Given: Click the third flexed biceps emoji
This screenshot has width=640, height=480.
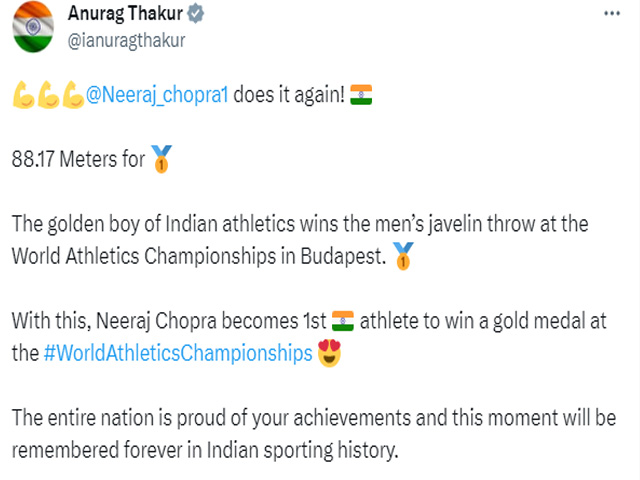Looking at the screenshot, I should (x=73, y=95).
